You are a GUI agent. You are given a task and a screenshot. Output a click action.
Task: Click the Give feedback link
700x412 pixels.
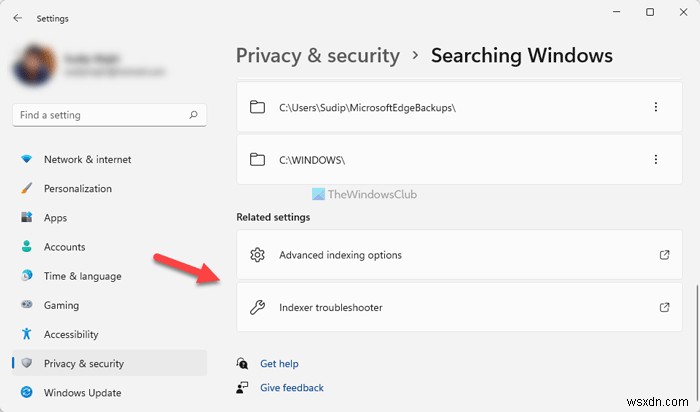tap(291, 388)
